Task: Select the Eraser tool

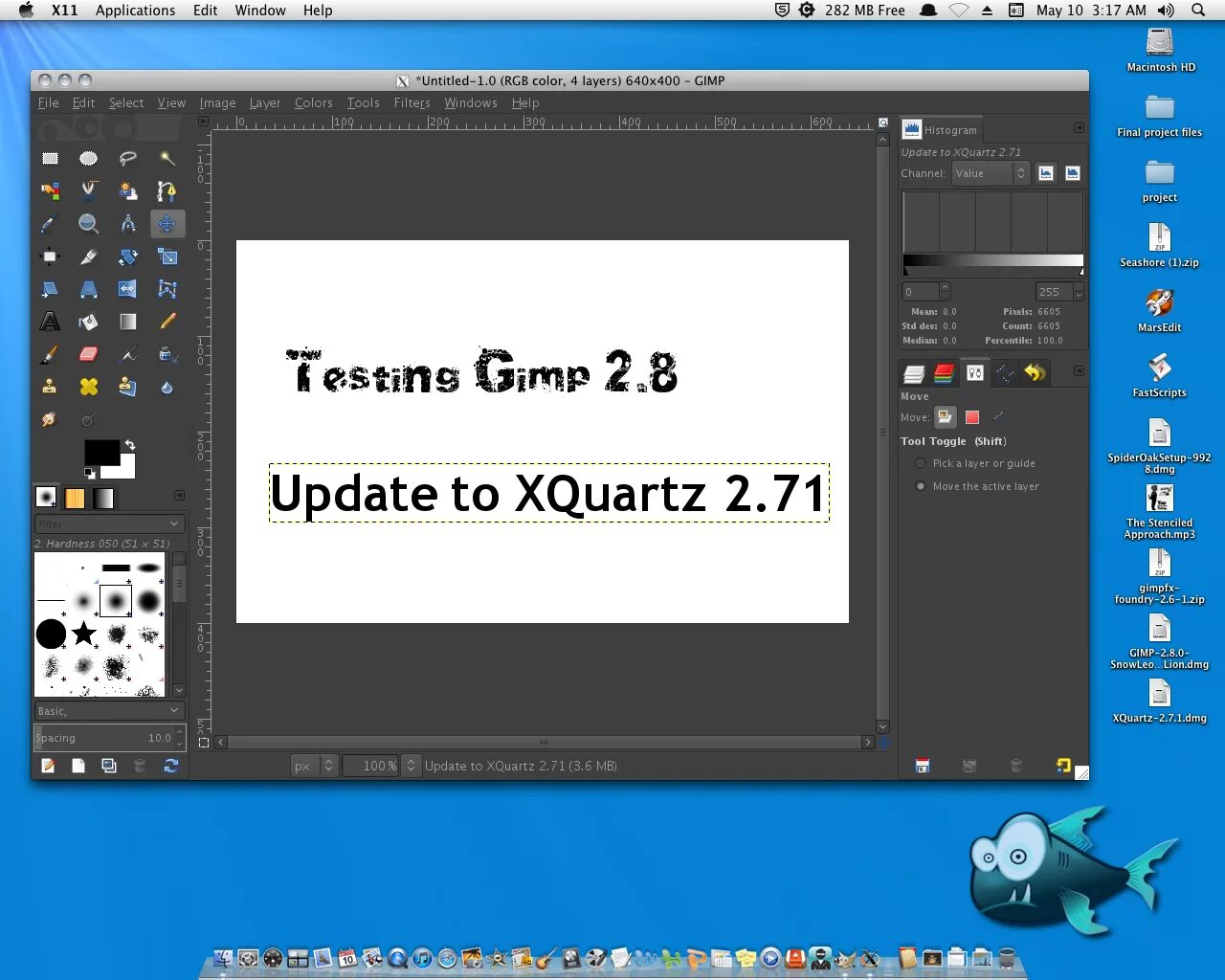Action: [x=89, y=354]
